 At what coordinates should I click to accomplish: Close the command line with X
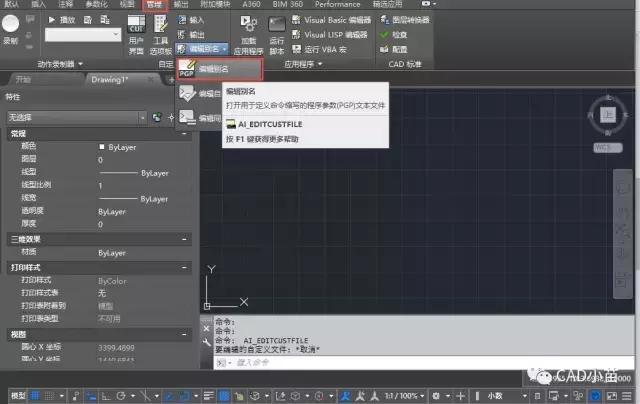coord(207,329)
